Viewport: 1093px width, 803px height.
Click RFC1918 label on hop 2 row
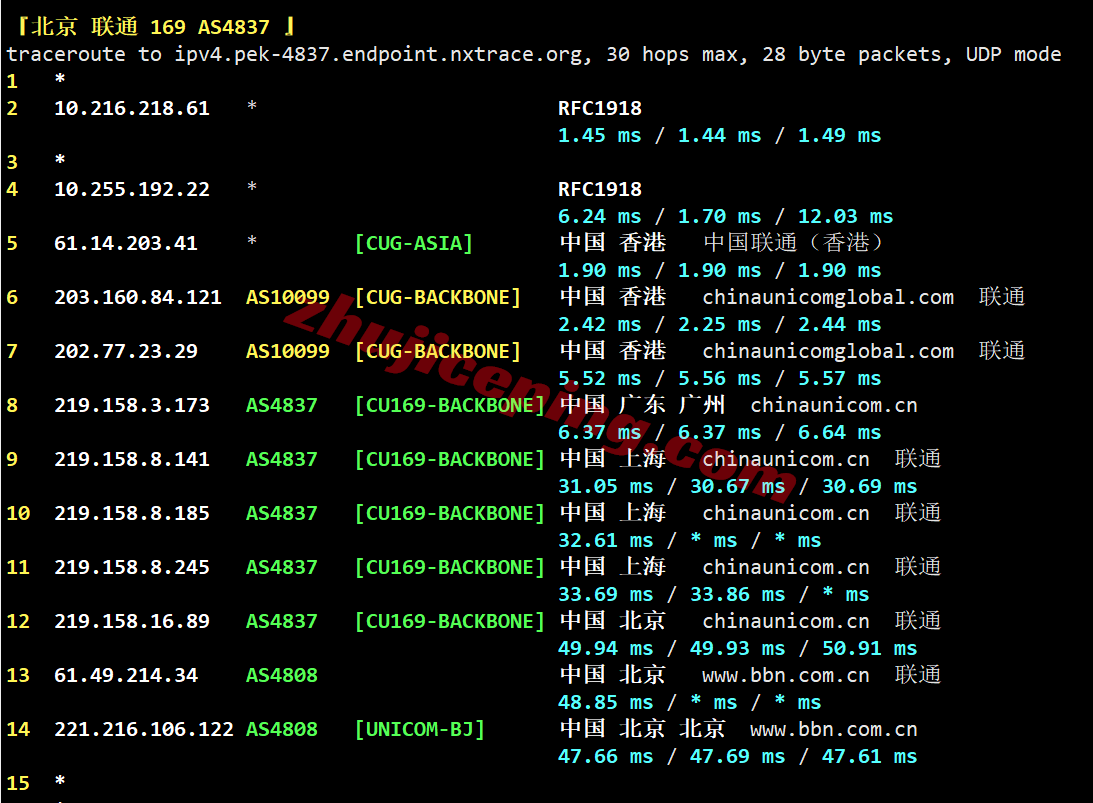(x=600, y=108)
